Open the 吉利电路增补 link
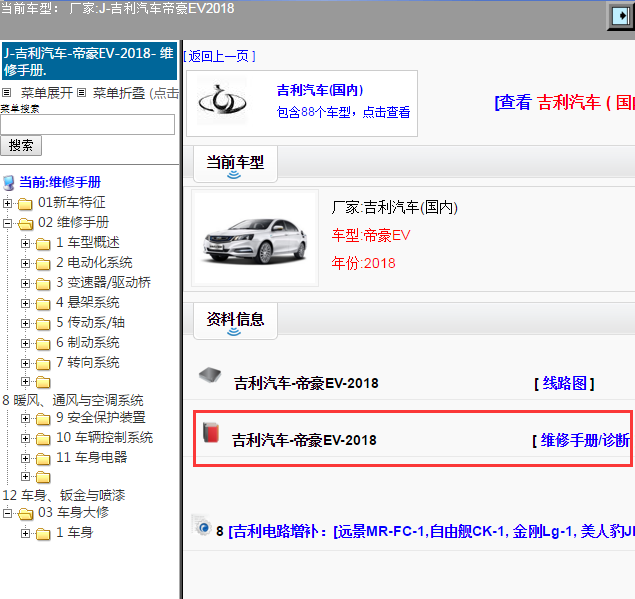 point(430,531)
